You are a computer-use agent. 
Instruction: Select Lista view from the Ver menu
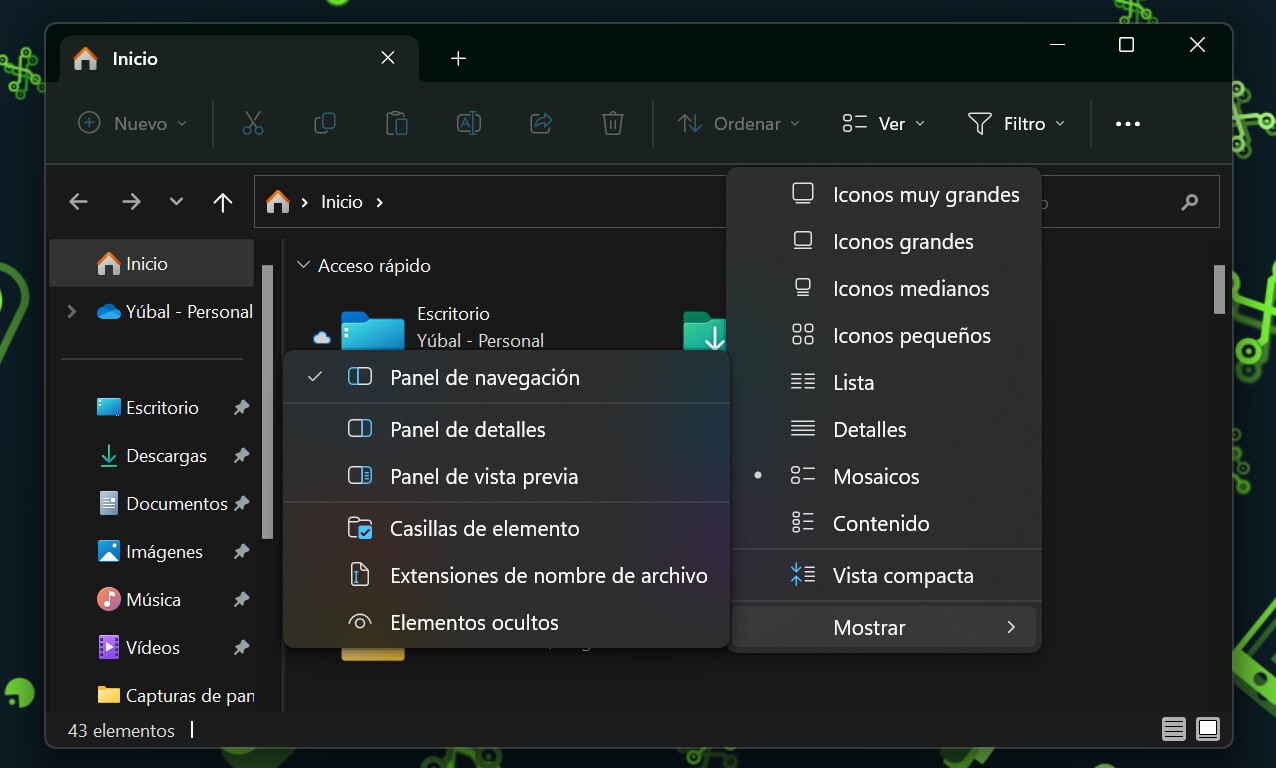coord(854,382)
